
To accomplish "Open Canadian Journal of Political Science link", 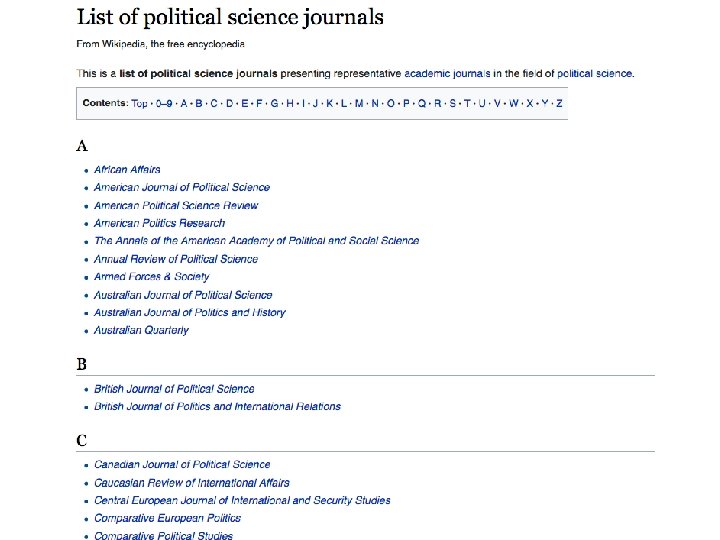I will 182,464.
